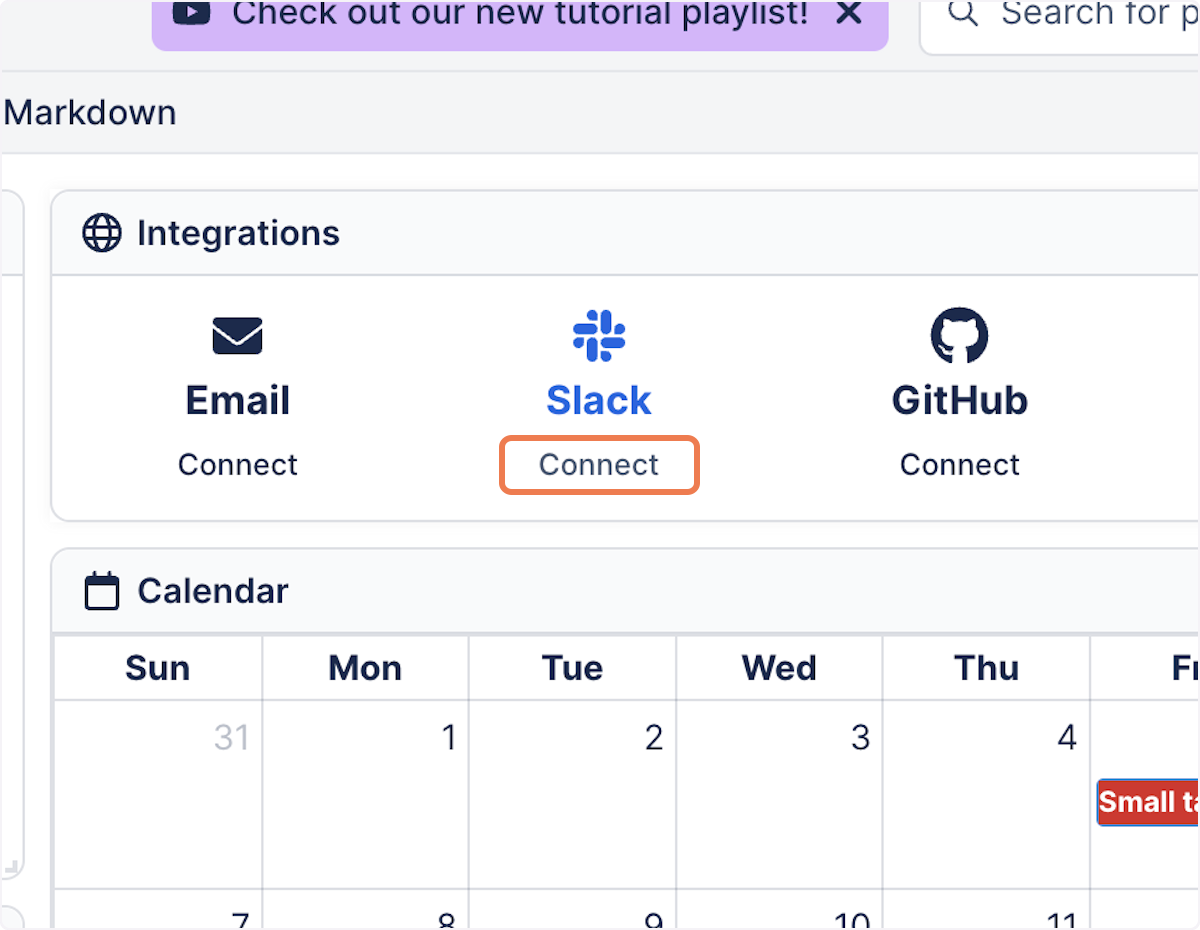
Task: Open the tutorial playlist link
Action: click(520, 13)
